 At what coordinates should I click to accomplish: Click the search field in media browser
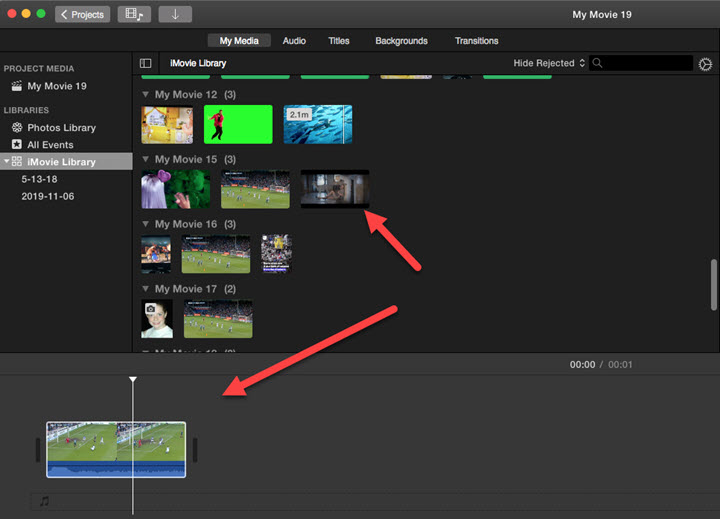[641, 63]
